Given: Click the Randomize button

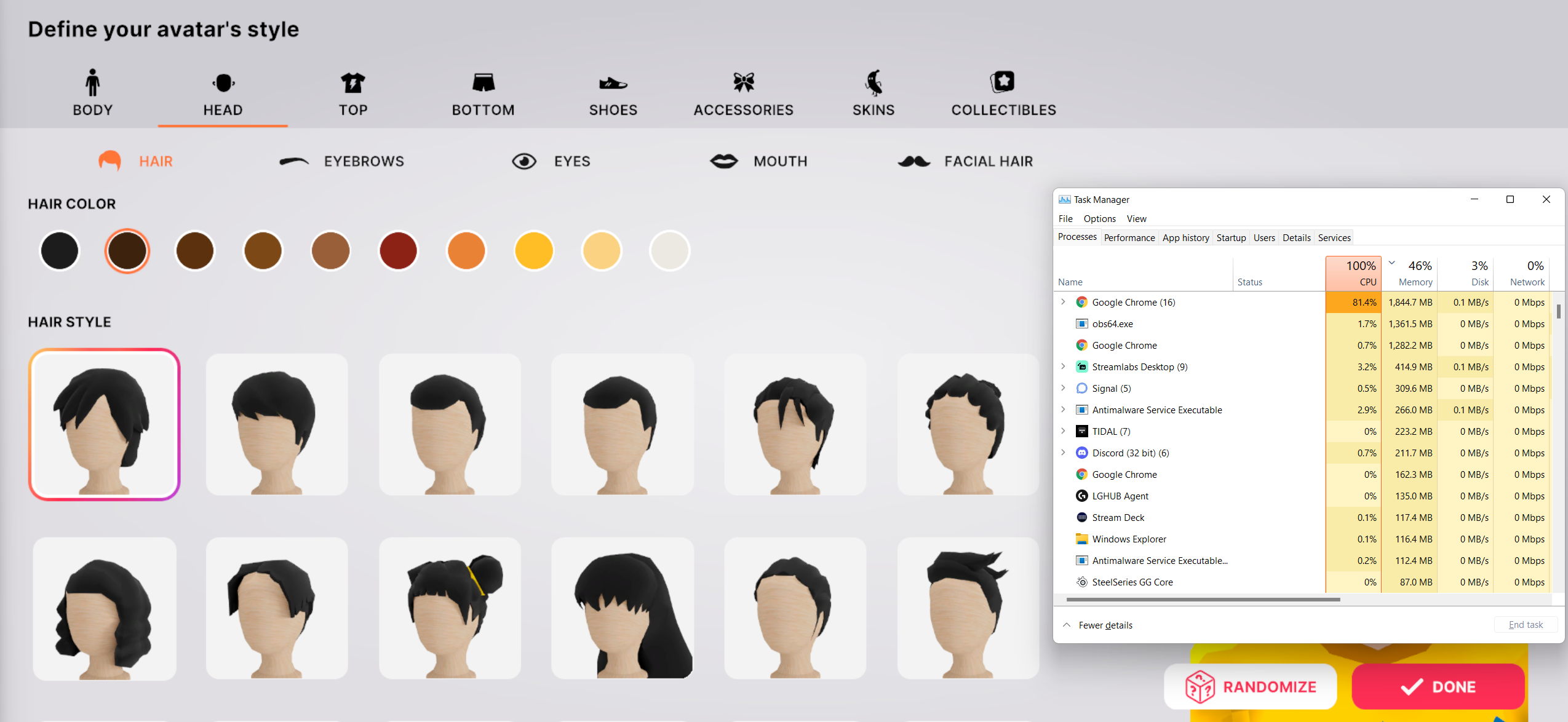Looking at the screenshot, I should [1250, 686].
